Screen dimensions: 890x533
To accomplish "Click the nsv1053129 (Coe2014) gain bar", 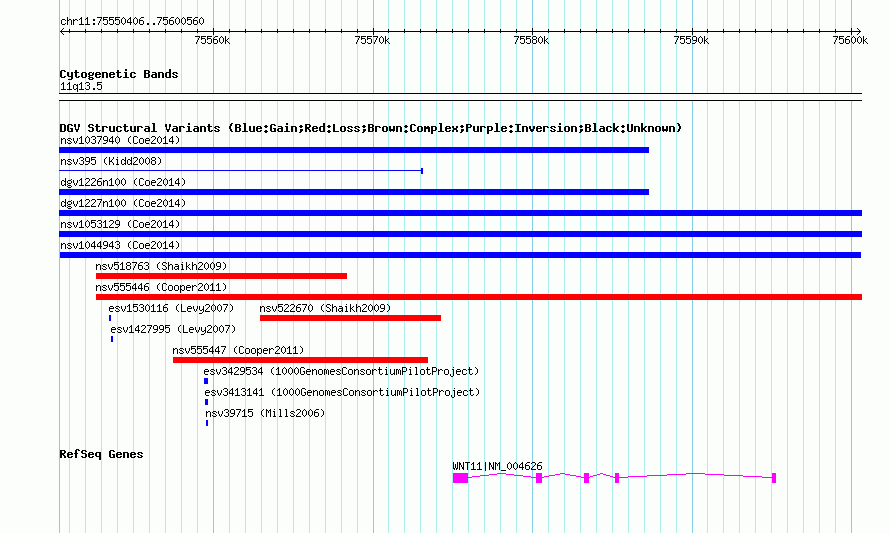I will [461, 234].
